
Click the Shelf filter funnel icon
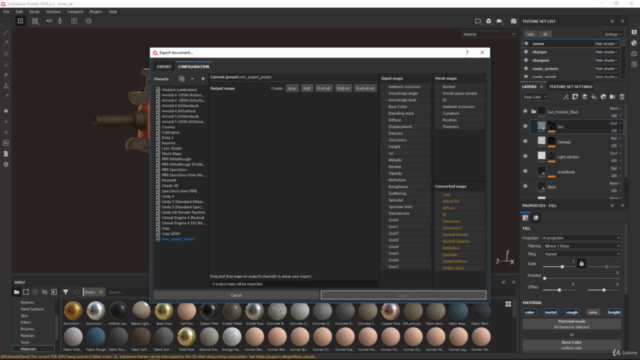66,292
